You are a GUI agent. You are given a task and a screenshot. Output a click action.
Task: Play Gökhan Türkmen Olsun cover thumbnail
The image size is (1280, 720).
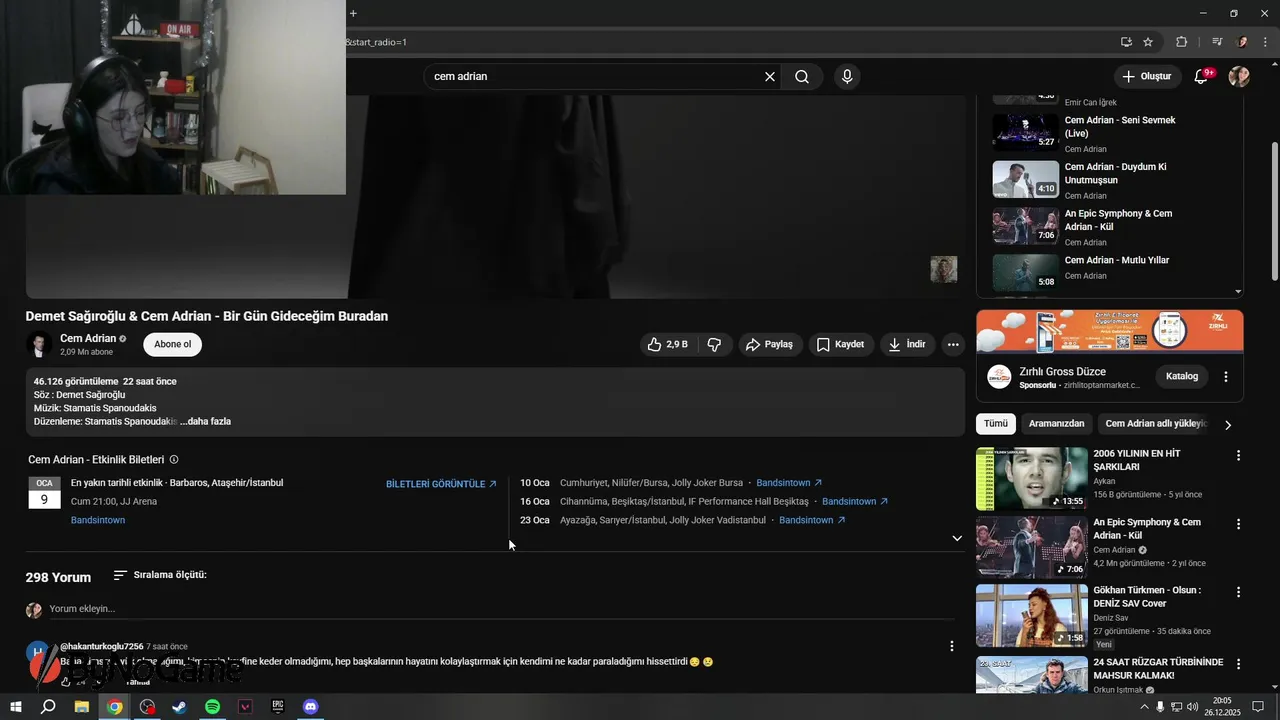point(1032,616)
